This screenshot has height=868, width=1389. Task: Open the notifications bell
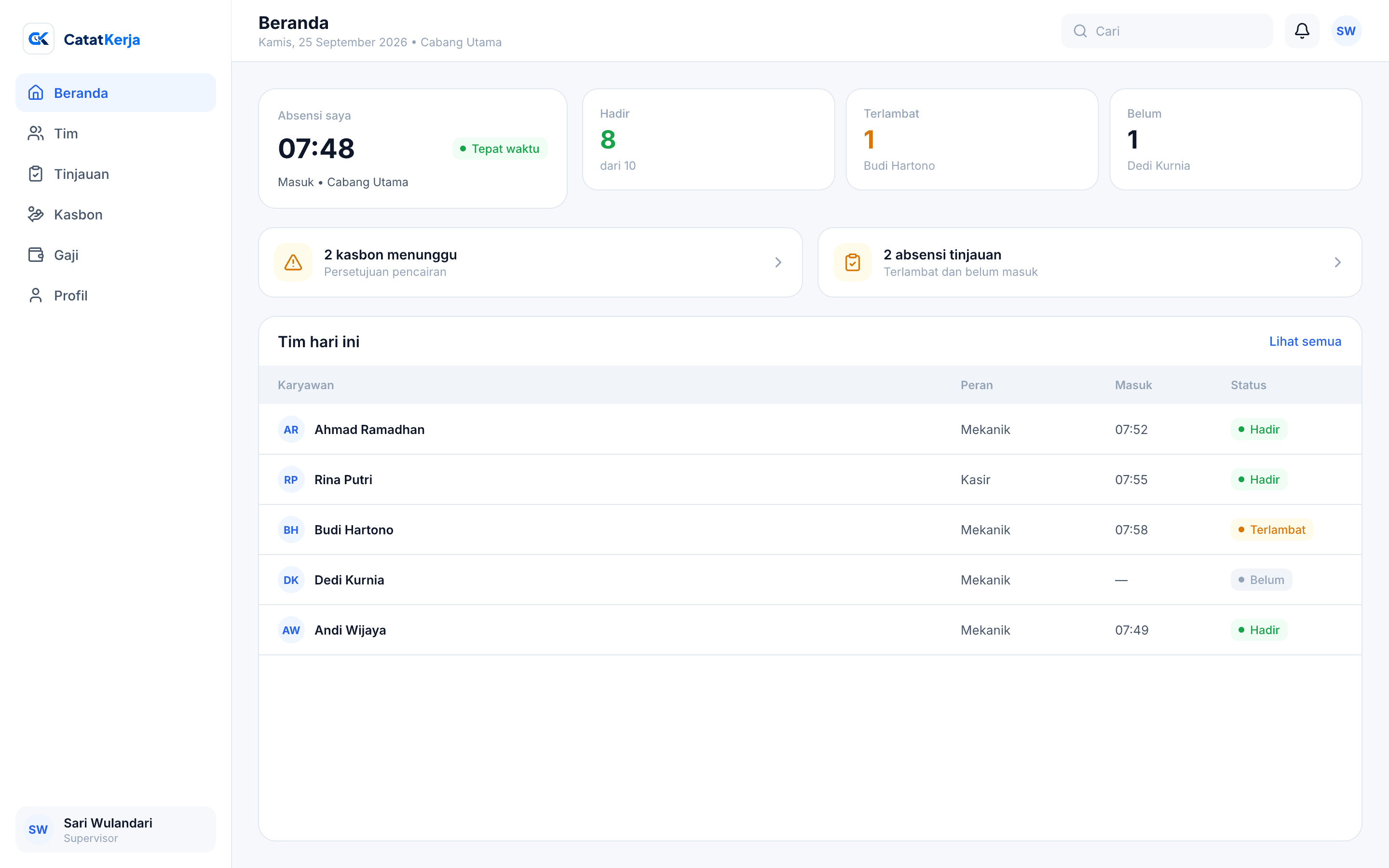point(1302,31)
